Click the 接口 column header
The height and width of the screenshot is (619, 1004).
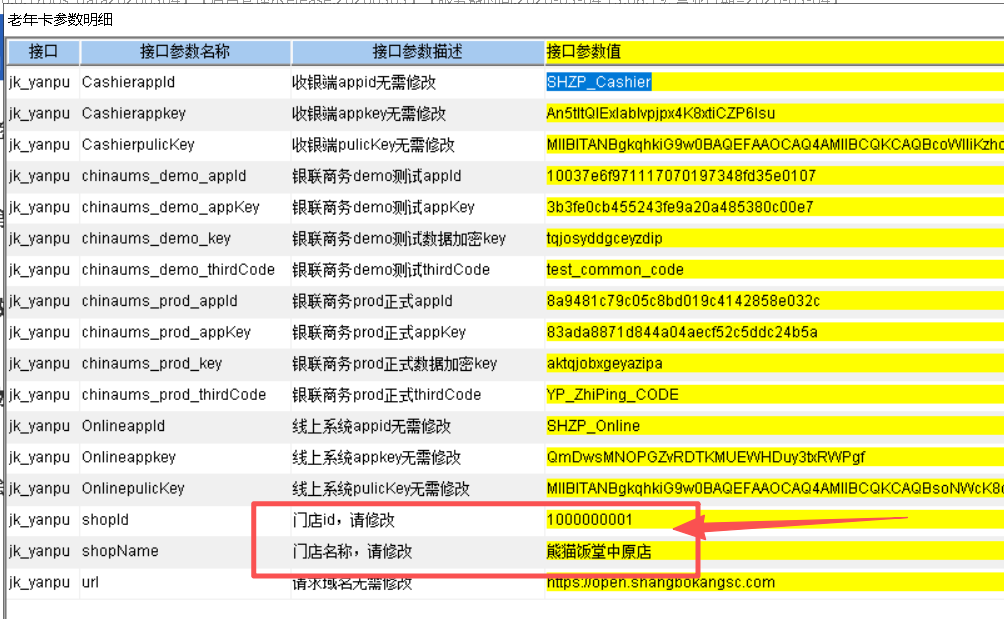(43, 52)
